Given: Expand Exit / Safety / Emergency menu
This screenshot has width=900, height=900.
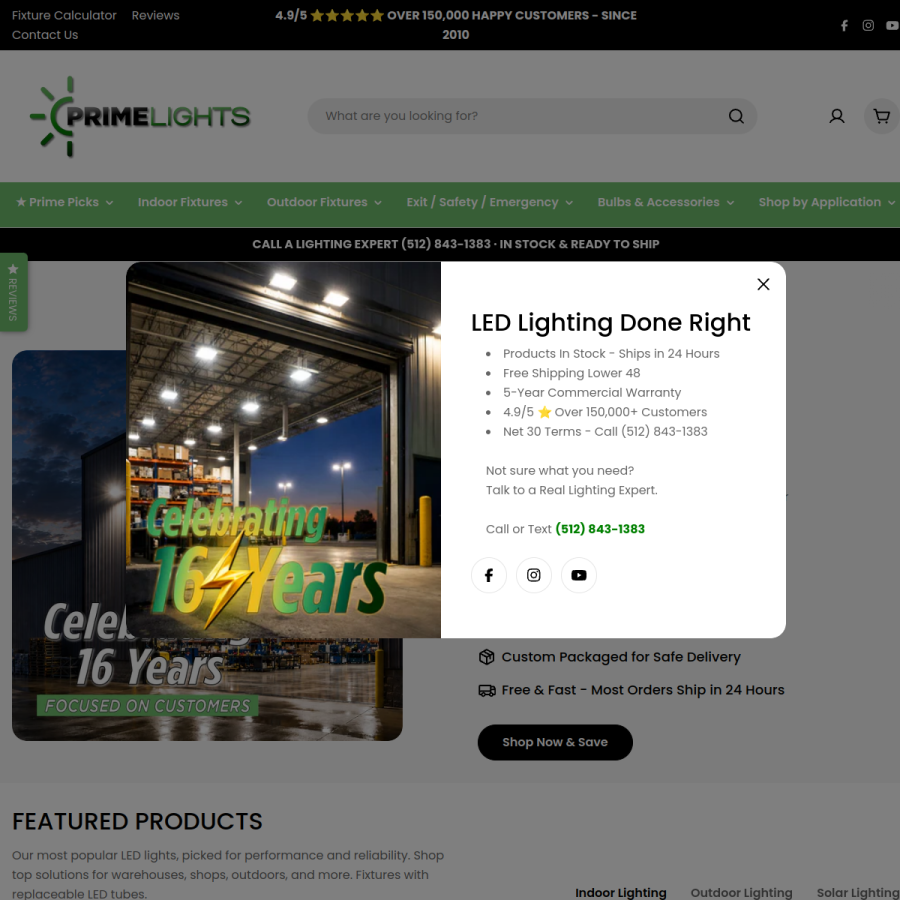Looking at the screenshot, I should [x=489, y=202].
